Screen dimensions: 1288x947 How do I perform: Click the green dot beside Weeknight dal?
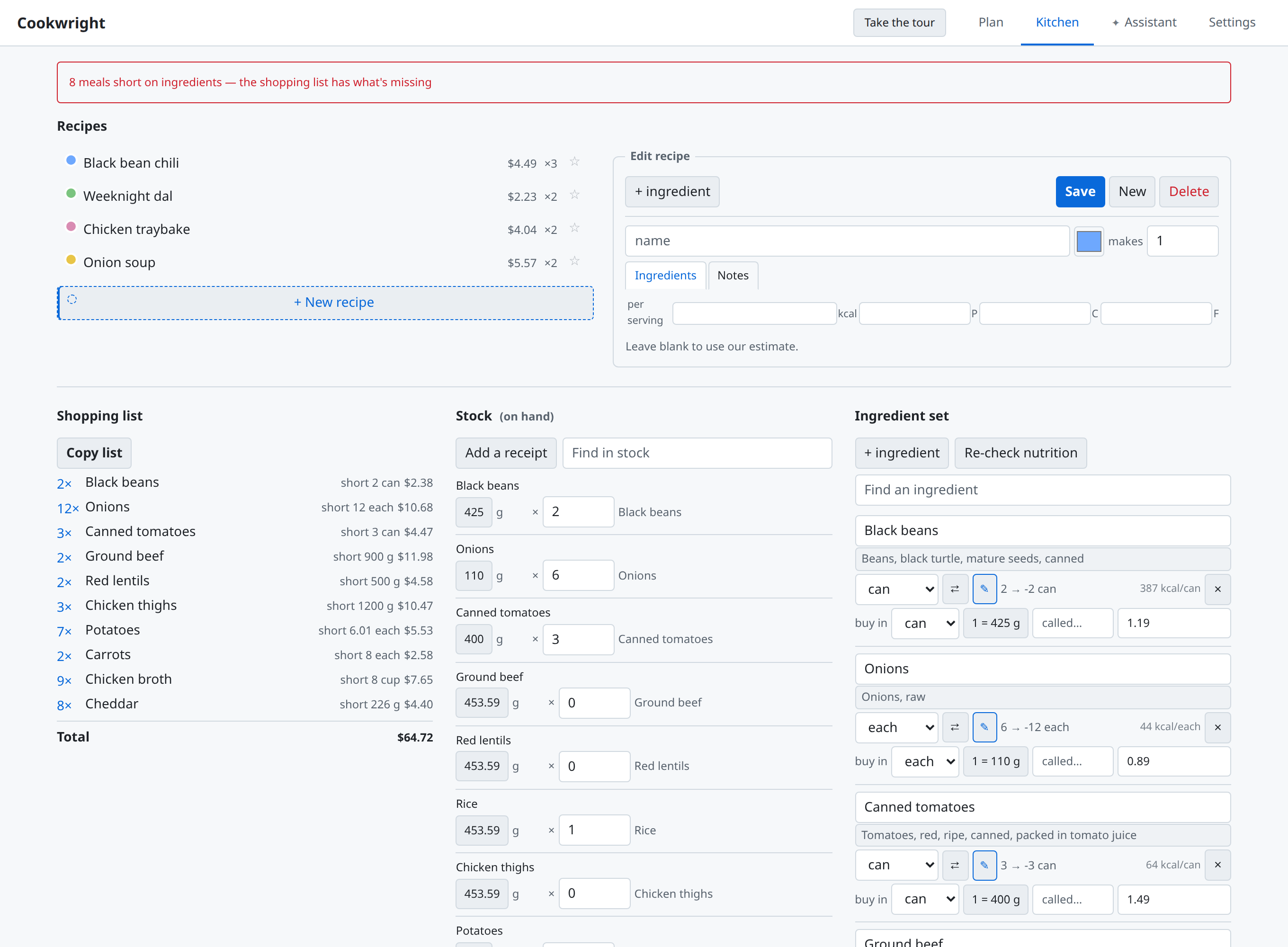click(x=71, y=193)
